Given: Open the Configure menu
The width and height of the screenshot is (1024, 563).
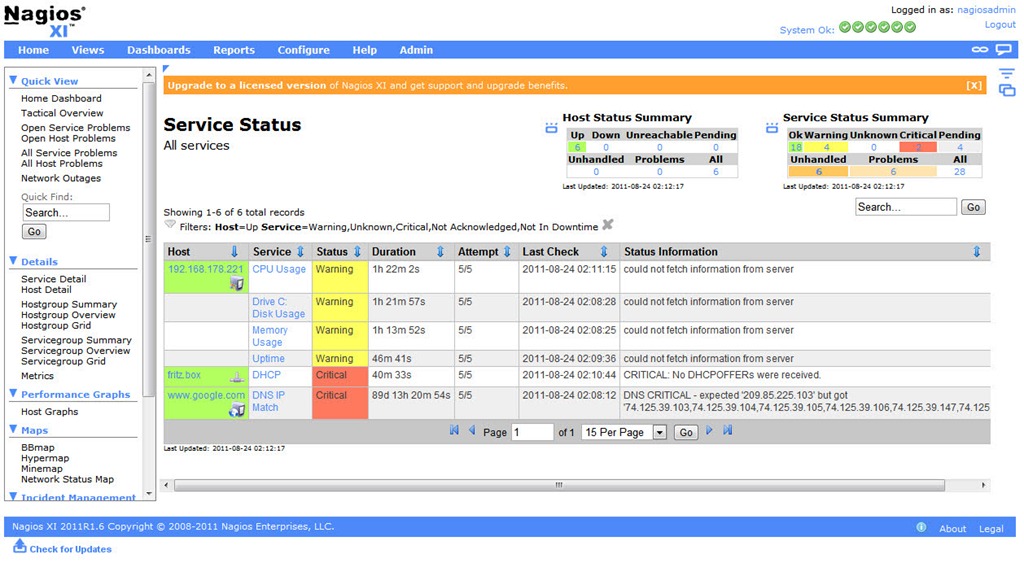Looking at the screenshot, I should point(303,50).
